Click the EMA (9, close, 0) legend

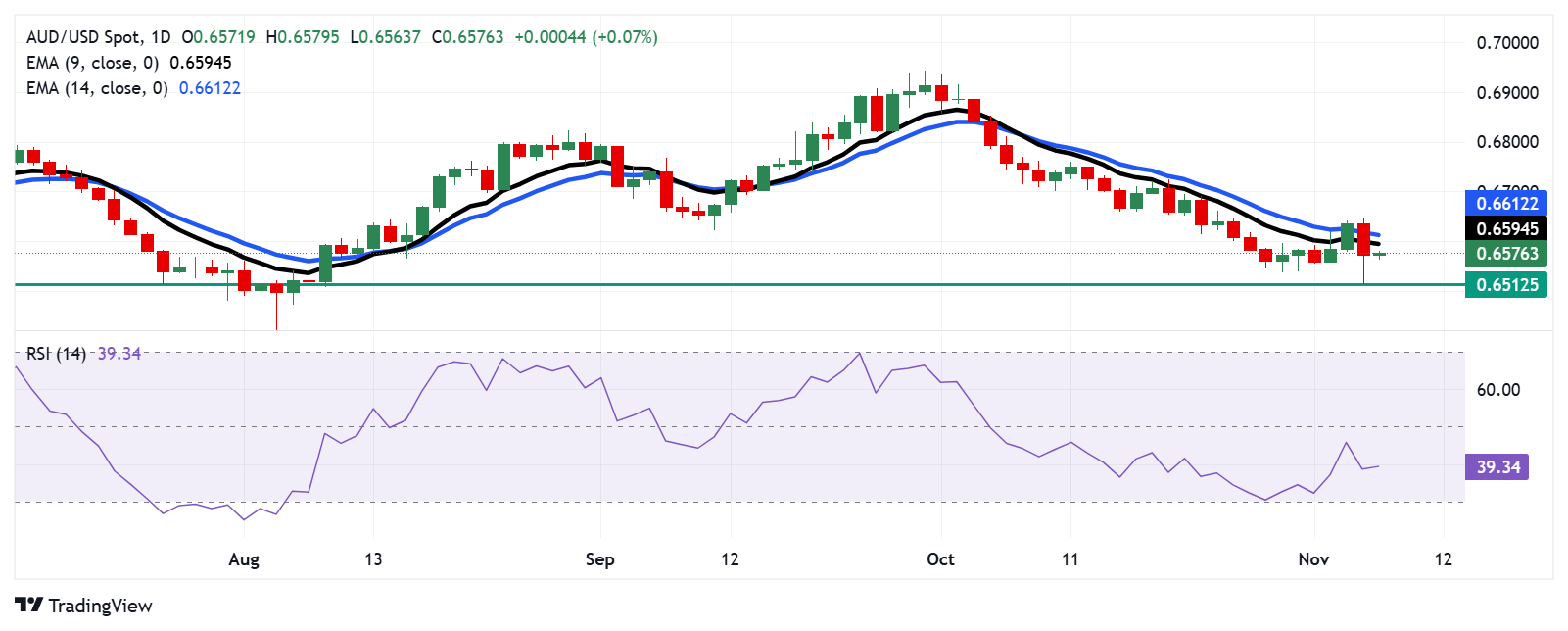click(92, 63)
